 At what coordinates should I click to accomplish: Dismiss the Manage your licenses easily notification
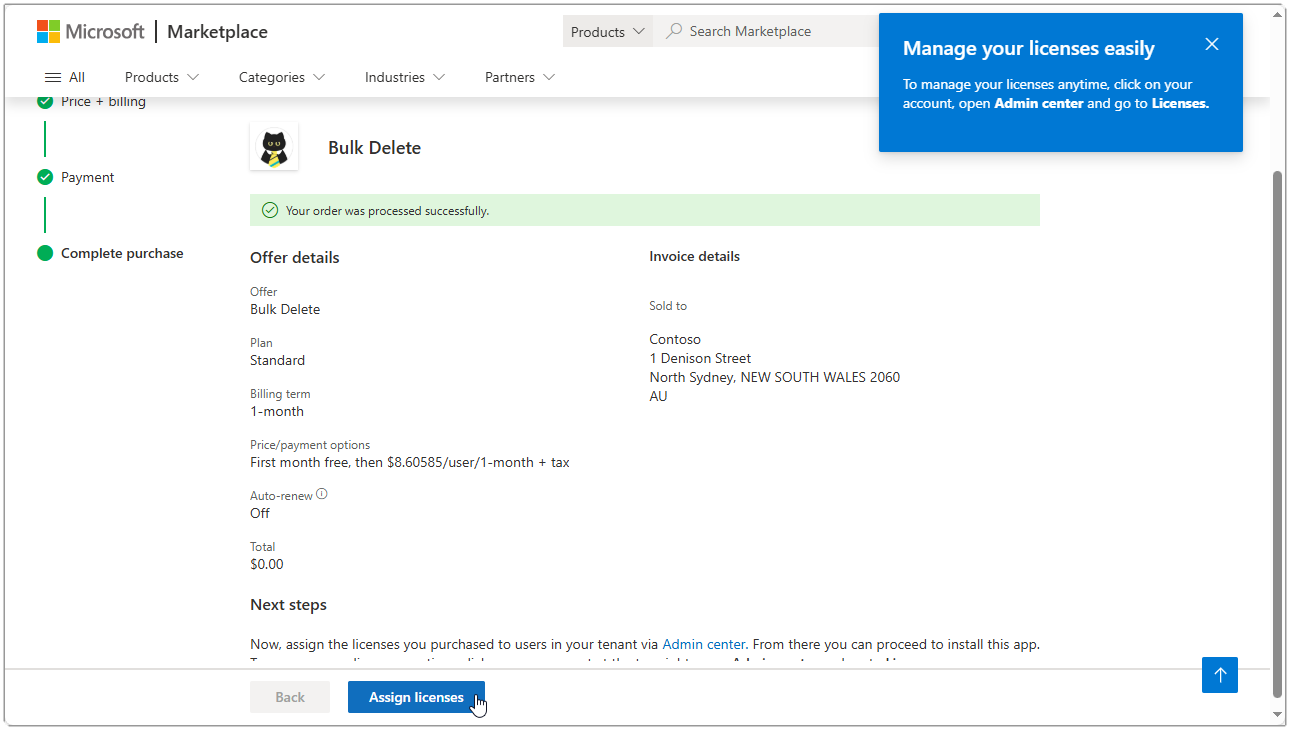tap(1212, 44)
